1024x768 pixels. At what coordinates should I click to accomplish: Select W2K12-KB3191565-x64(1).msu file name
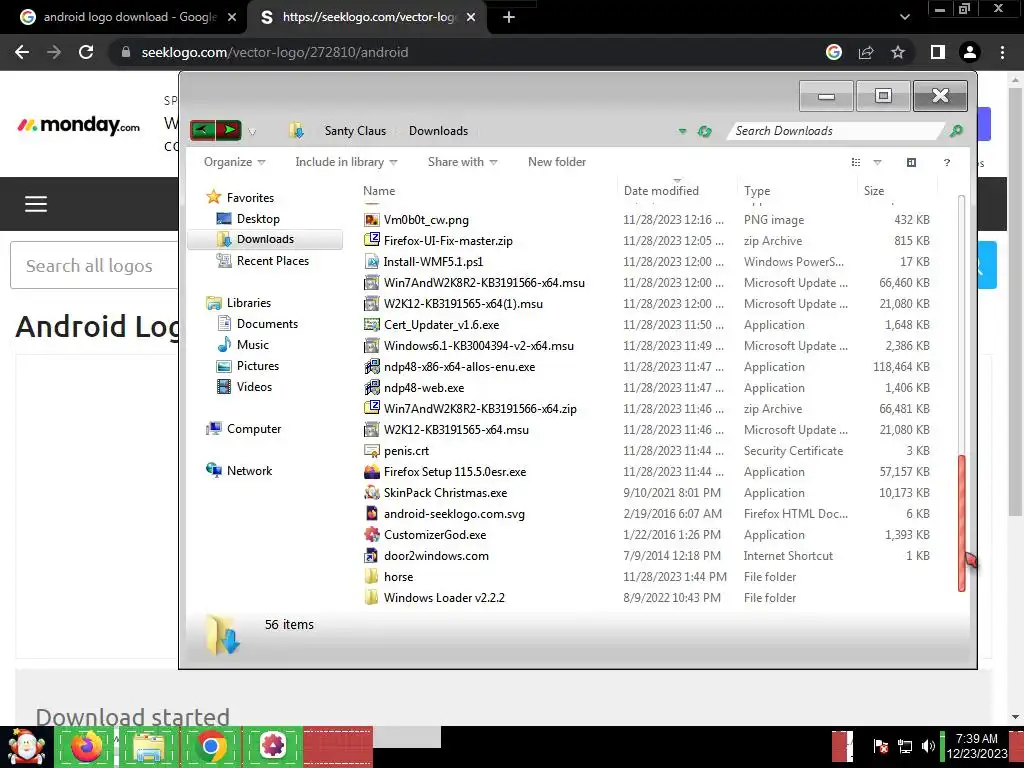(463, 304)
